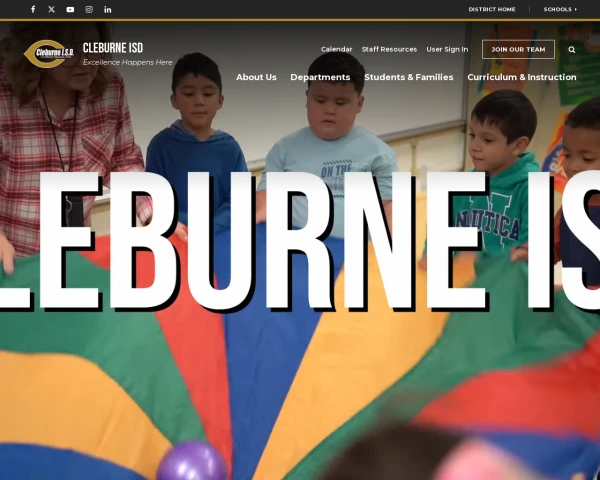Open the district Facebook page icon

[33, 9]
